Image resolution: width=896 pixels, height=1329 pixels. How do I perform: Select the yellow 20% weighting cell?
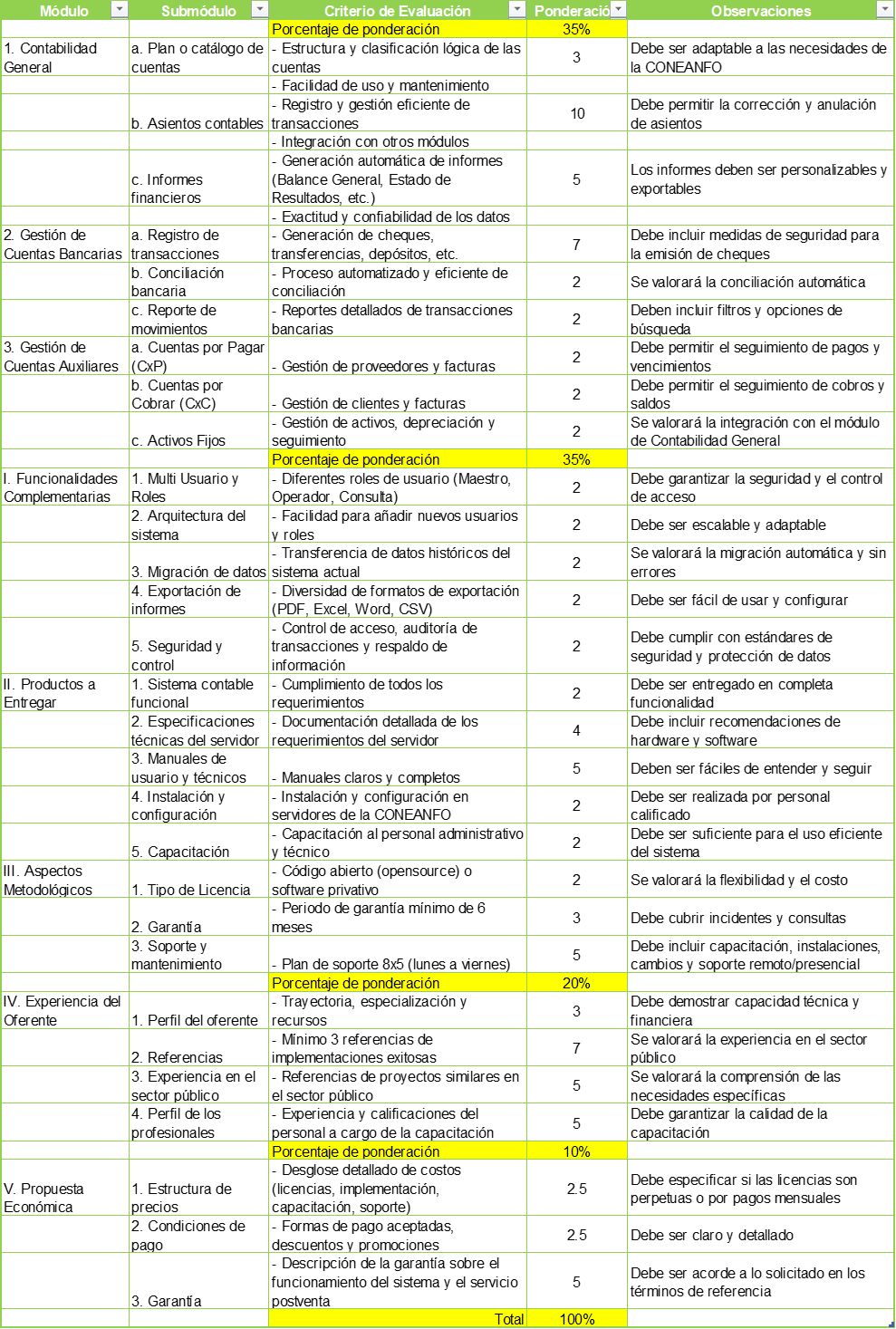click(576, 983)
